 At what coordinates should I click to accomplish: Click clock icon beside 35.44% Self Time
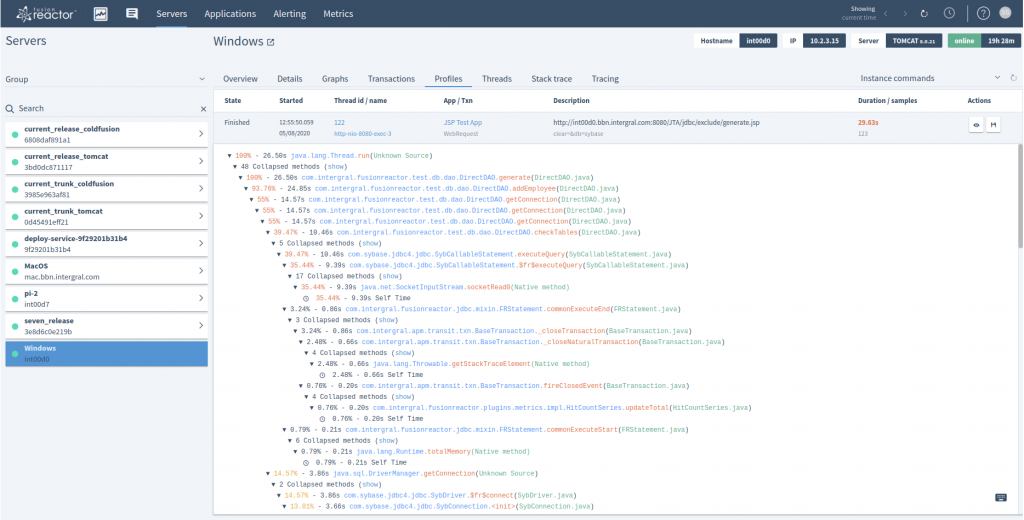click(306, 299)
